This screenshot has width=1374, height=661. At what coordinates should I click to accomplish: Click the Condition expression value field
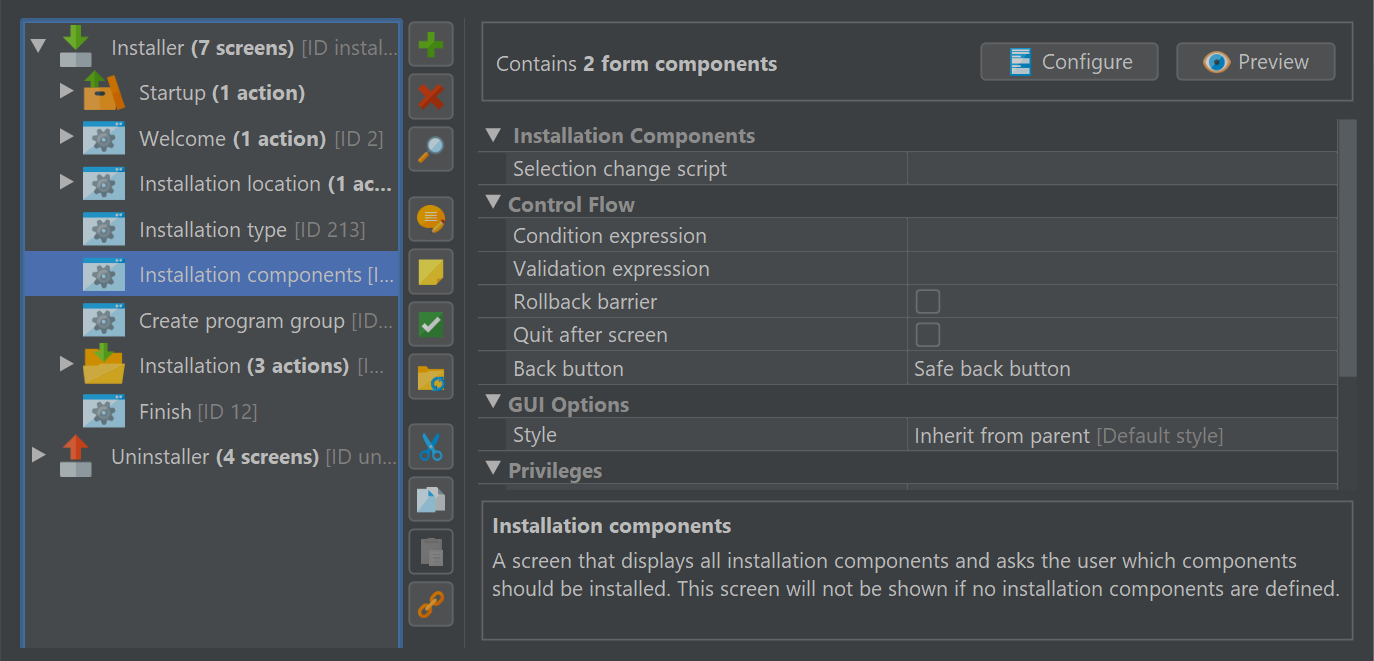coord(1122,236)
